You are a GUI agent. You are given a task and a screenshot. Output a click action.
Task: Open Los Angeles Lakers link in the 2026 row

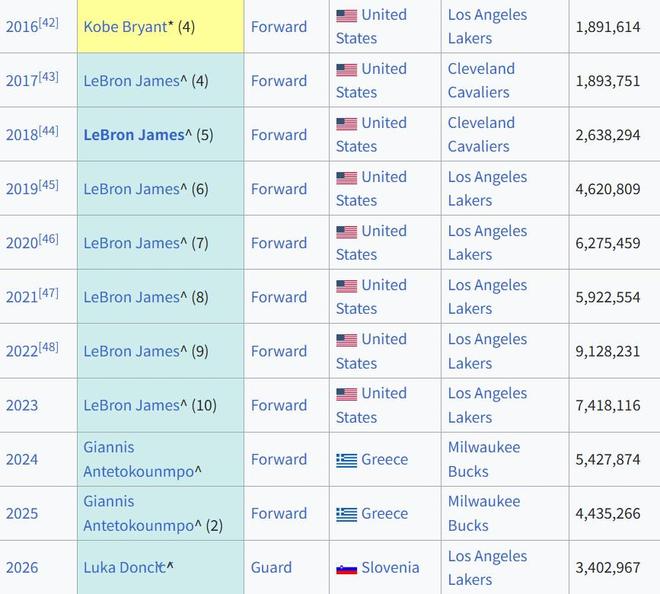[x=487, y=567]
